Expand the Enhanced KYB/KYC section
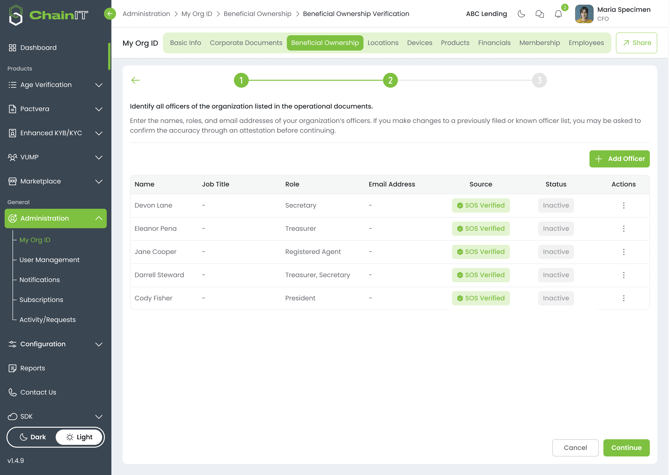Viewport: 670px width, 475px height. [x=55, y=133]
